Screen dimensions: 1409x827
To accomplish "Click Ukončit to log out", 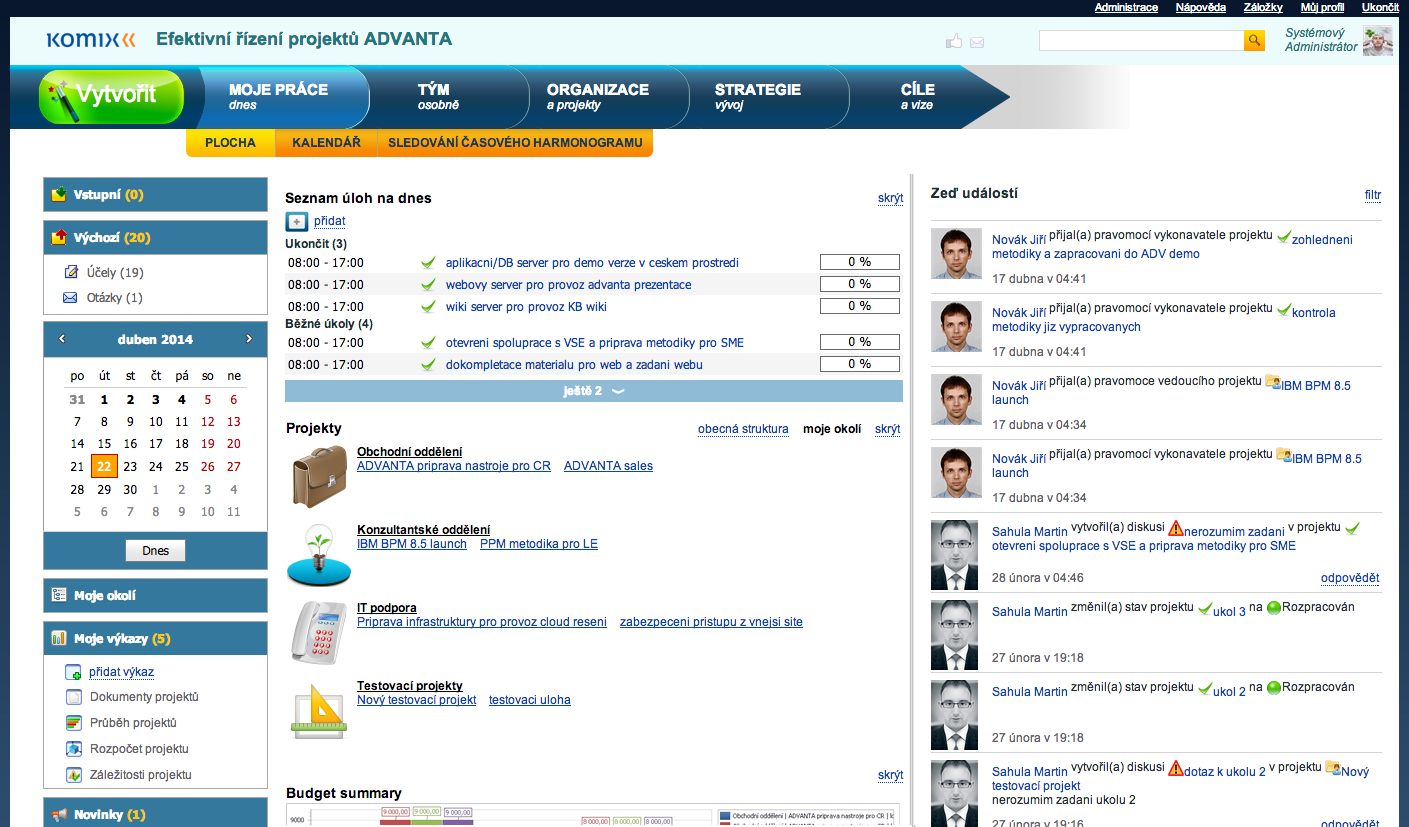I will click(x=1380, y=7).
